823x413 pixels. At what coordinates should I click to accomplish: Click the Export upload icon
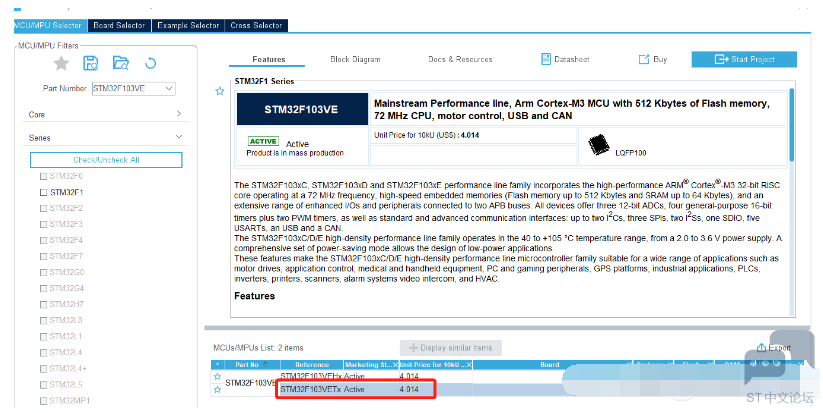(761, 347)
